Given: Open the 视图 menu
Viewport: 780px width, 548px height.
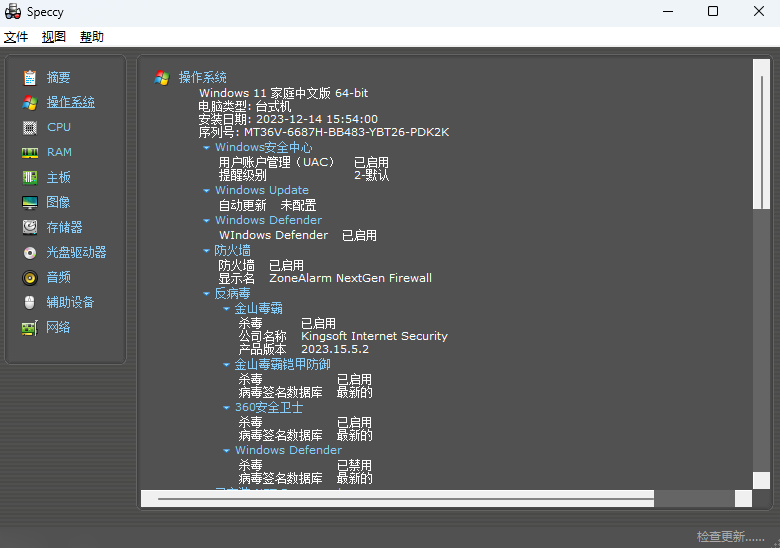Looking at the screenshot, I should pyautogui.click(x=54, y=37).
